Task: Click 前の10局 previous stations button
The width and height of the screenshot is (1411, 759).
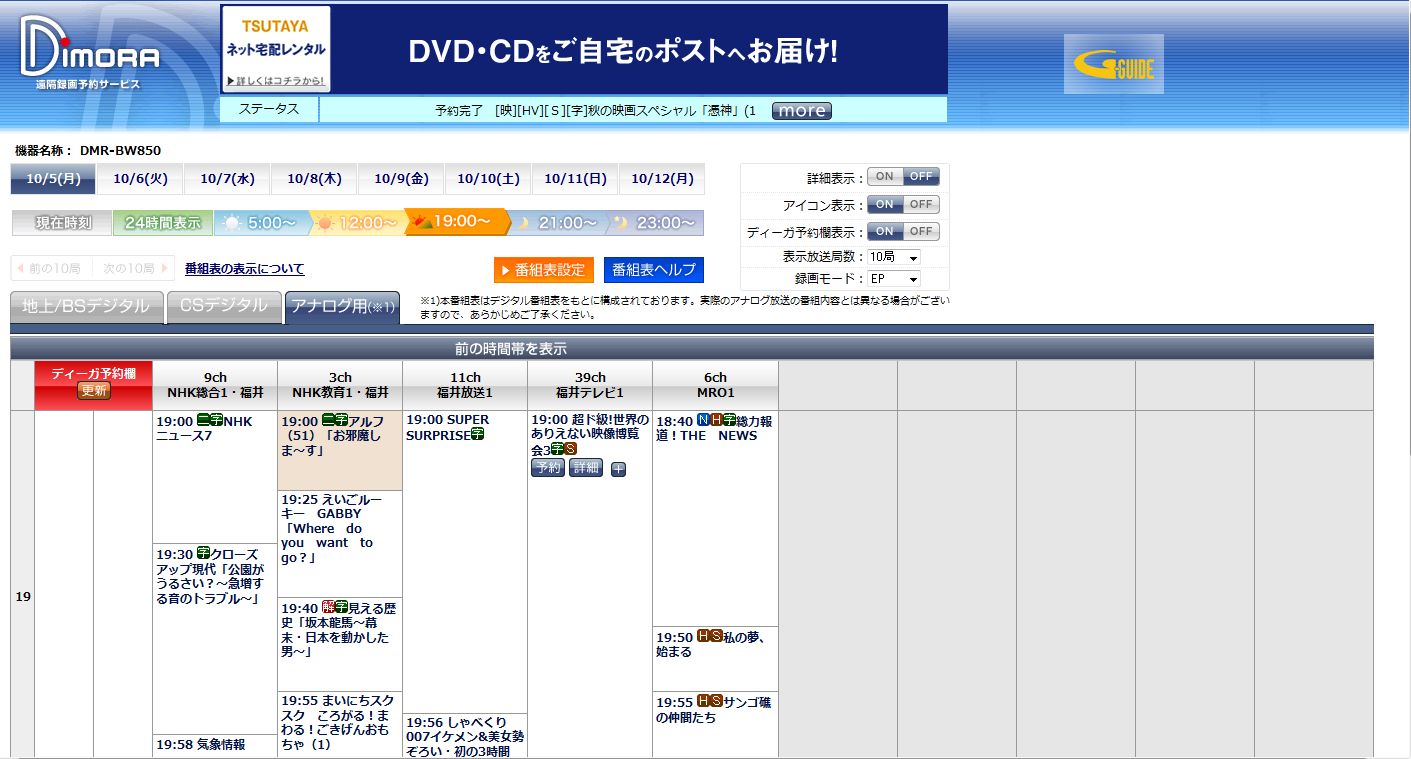Action: (x=51, y=268)
